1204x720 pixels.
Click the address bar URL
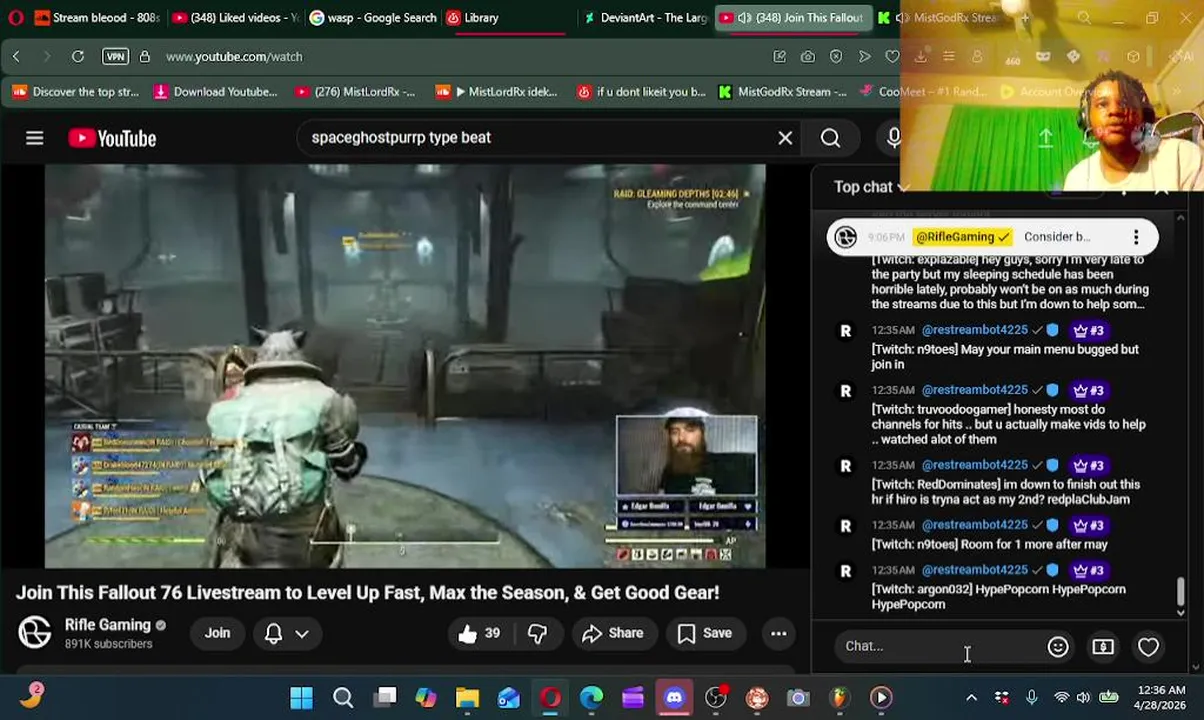[x=234, y=57]
